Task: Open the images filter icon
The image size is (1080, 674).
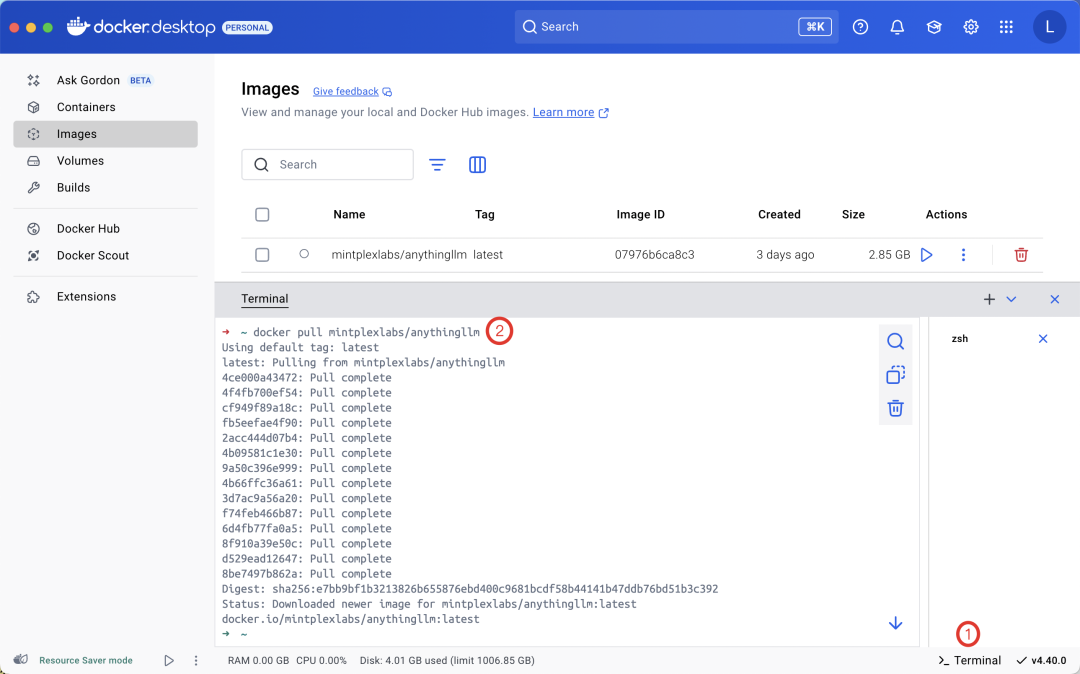Action: [x=437, y=165]
